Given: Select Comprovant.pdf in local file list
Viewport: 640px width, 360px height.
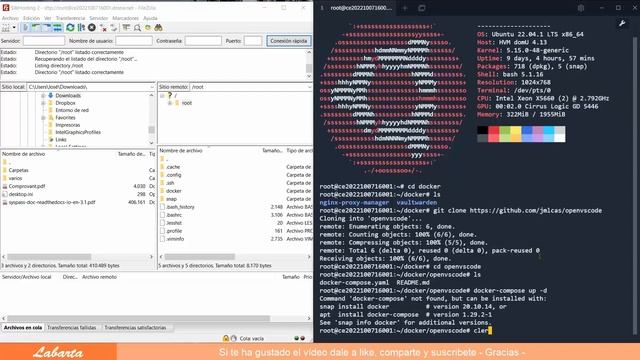Looking at the screenshot, I should click(x=27, y=186).
